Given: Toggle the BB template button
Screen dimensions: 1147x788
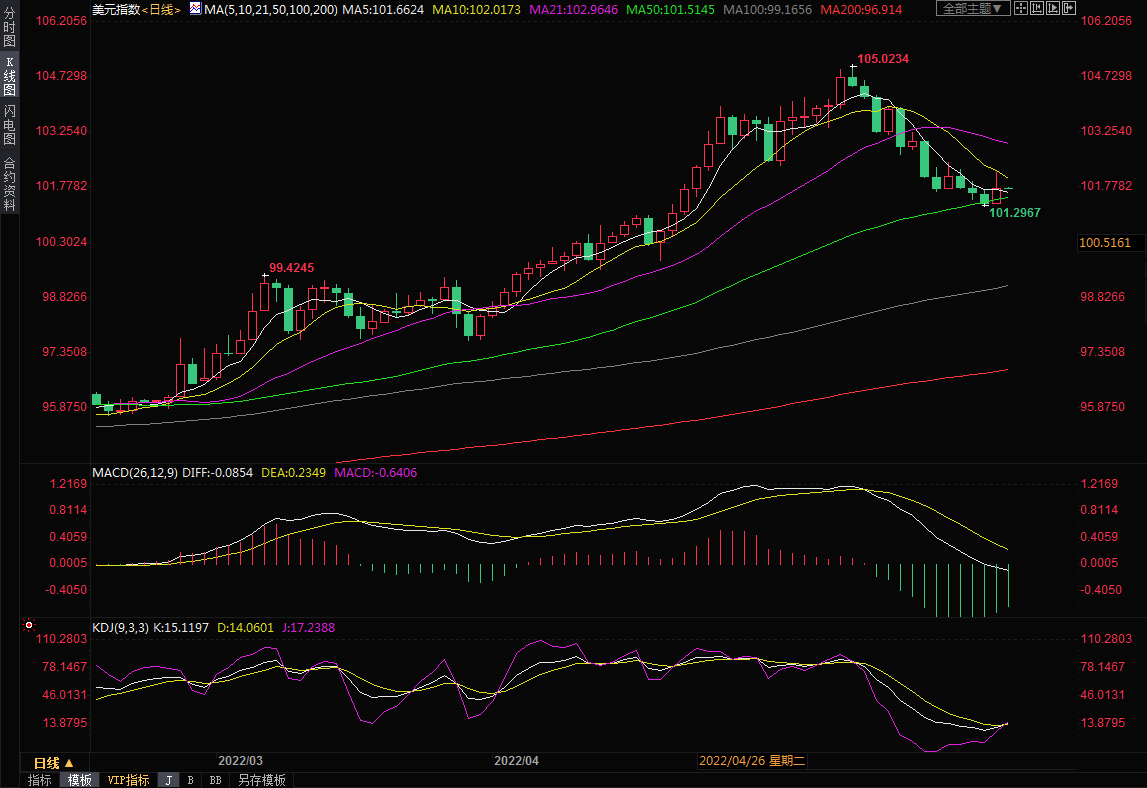Looking at the screenshot, I should coord(215,780).
